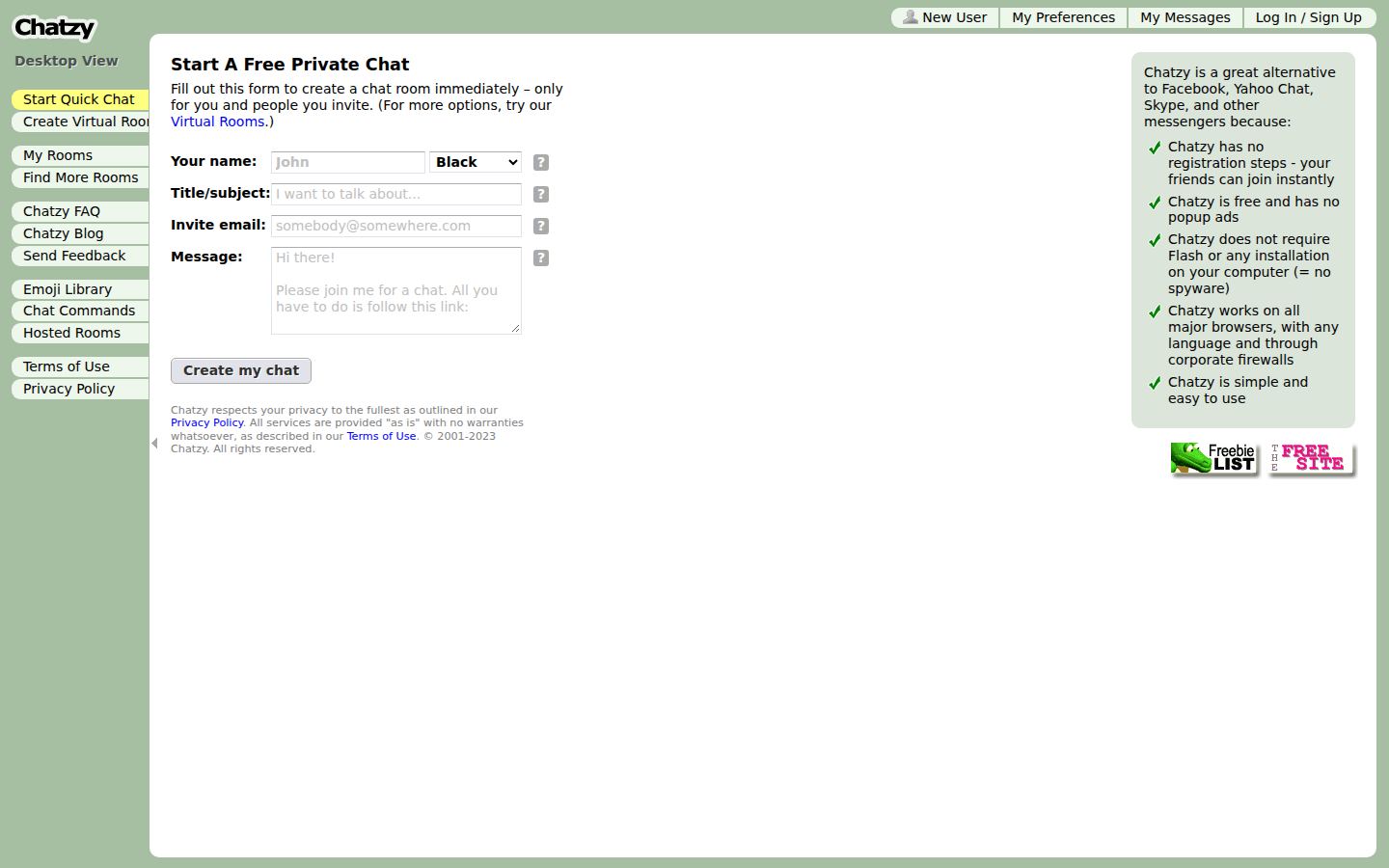Click Desktop View label
Viewport: 1389px width, 868px height.
(67, 61)
